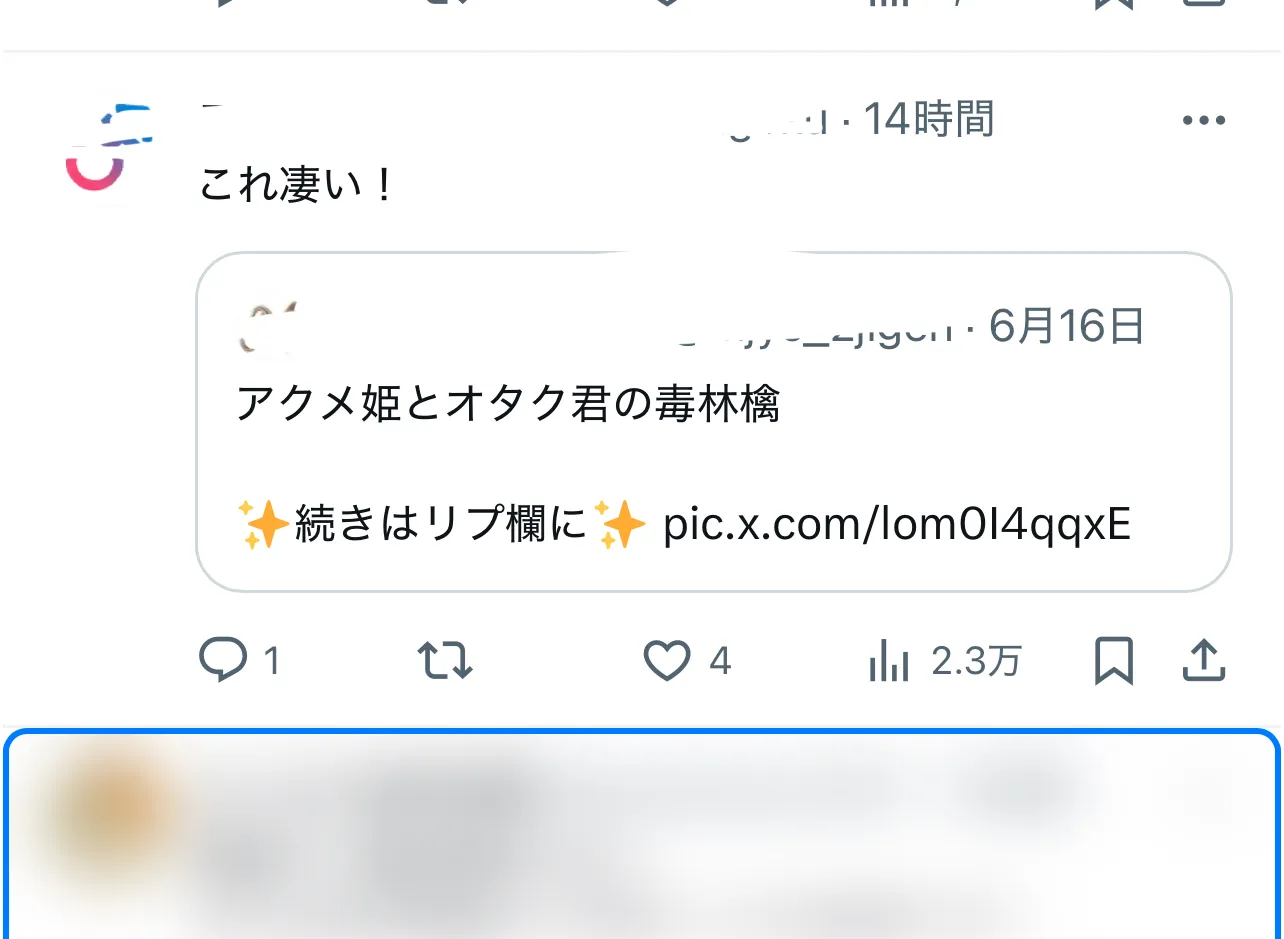Image resolution: width=1284 pixels, height=939 pixels.
Task: Share the これ凄い！ tweet
Action: pyautogui.click(x=1204, y=660)
